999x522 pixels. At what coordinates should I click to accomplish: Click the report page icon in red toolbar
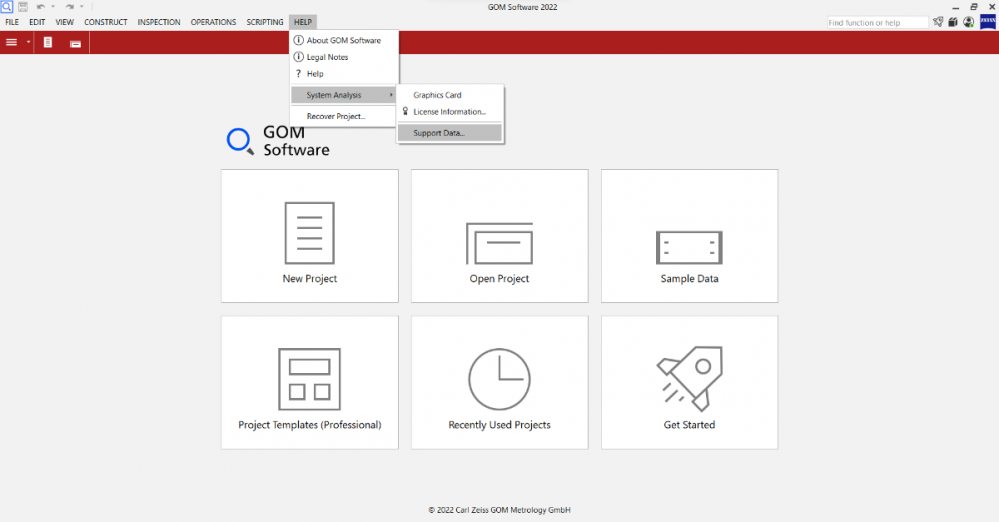(48, 43)
